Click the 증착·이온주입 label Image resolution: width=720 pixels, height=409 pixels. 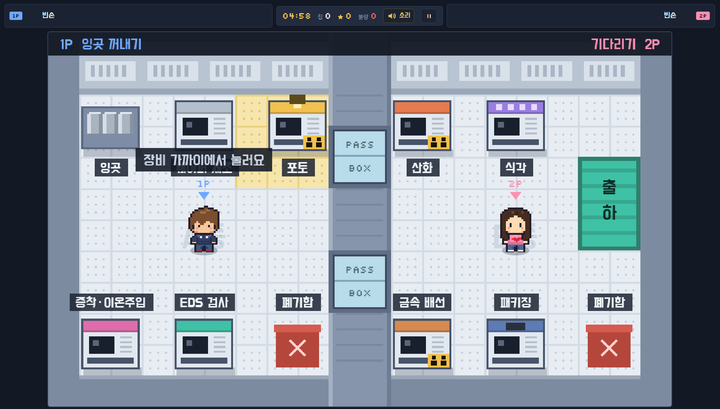coord(111,302)
